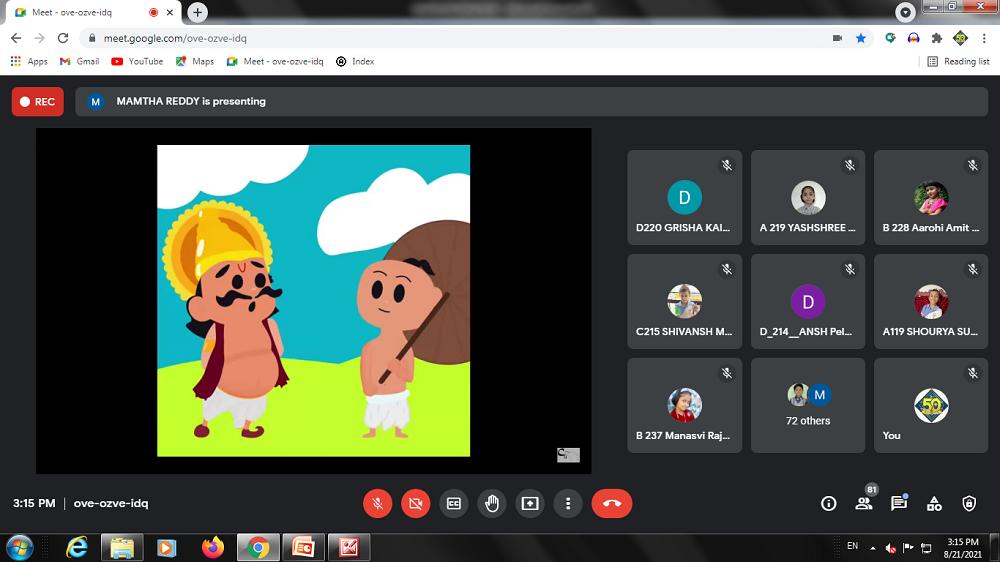Open Firefox from the taskbar

(212, 547)
